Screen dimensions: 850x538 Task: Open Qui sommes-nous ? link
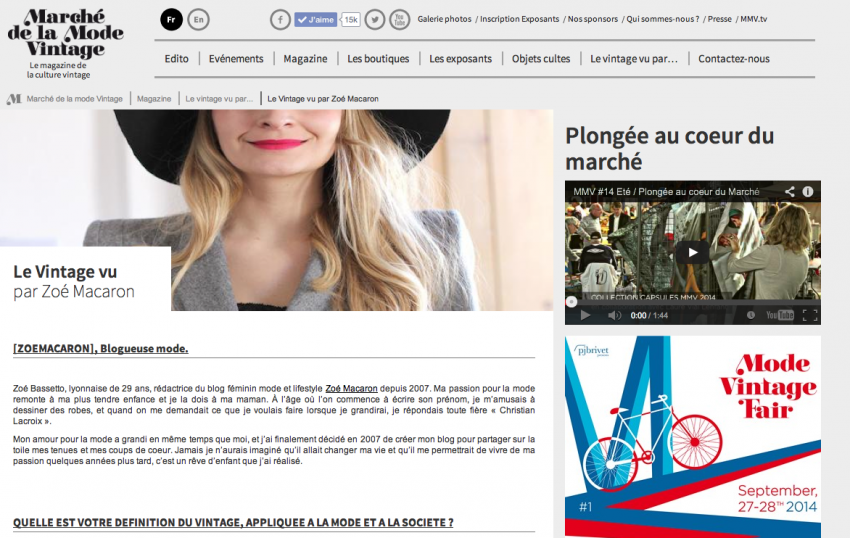(662, 19)
